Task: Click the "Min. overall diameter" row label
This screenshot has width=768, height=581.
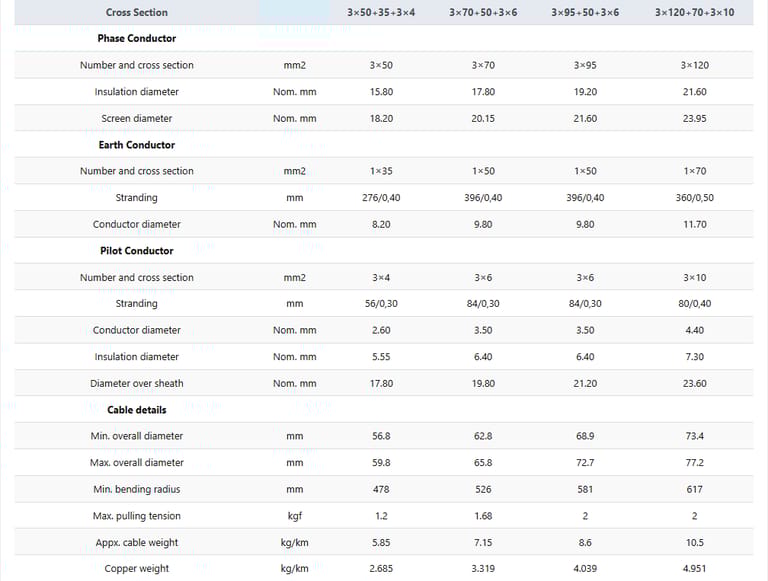Action: (x=137, y=436)
